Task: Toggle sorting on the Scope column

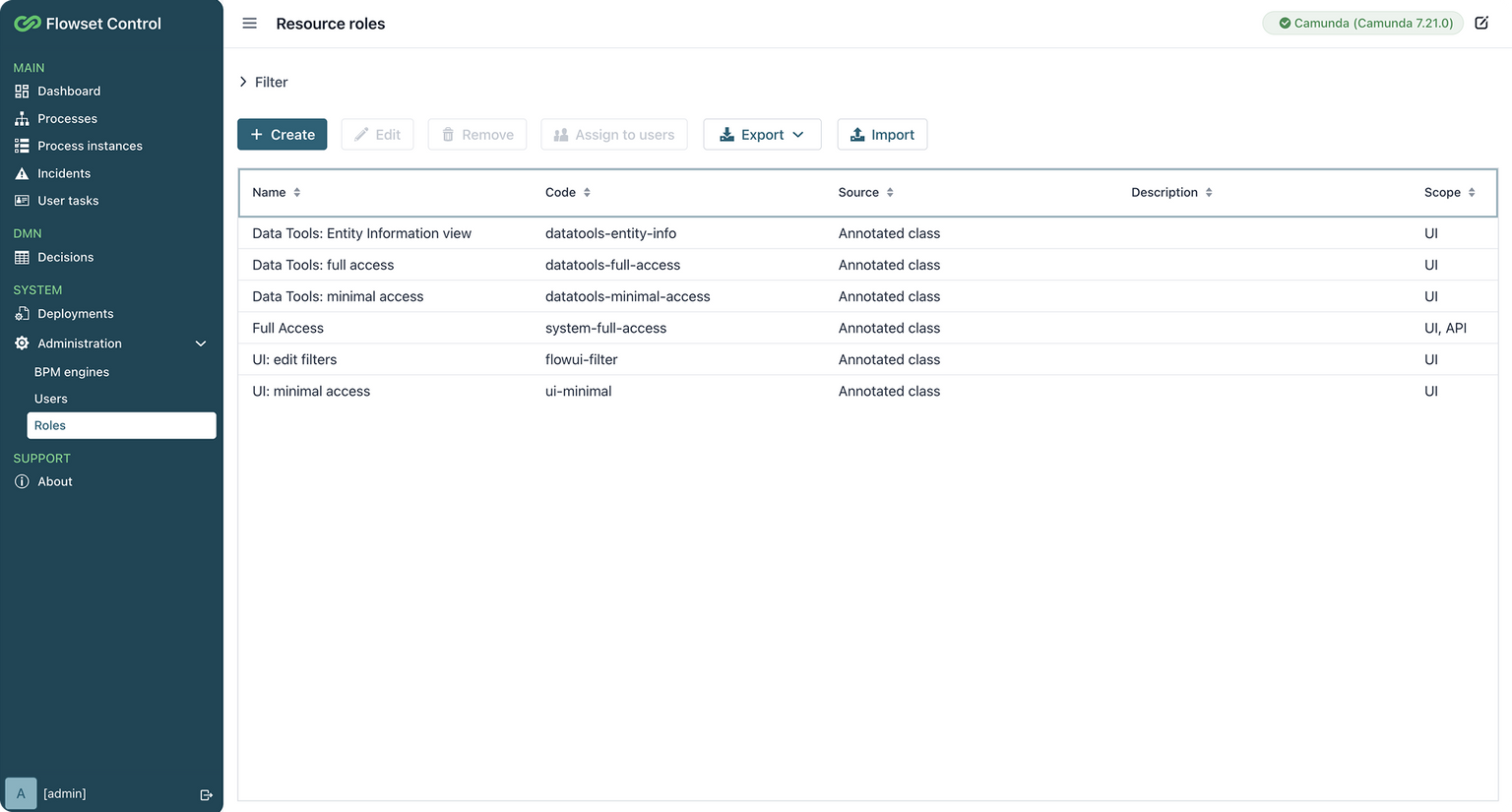Action: click(1473, 192)
